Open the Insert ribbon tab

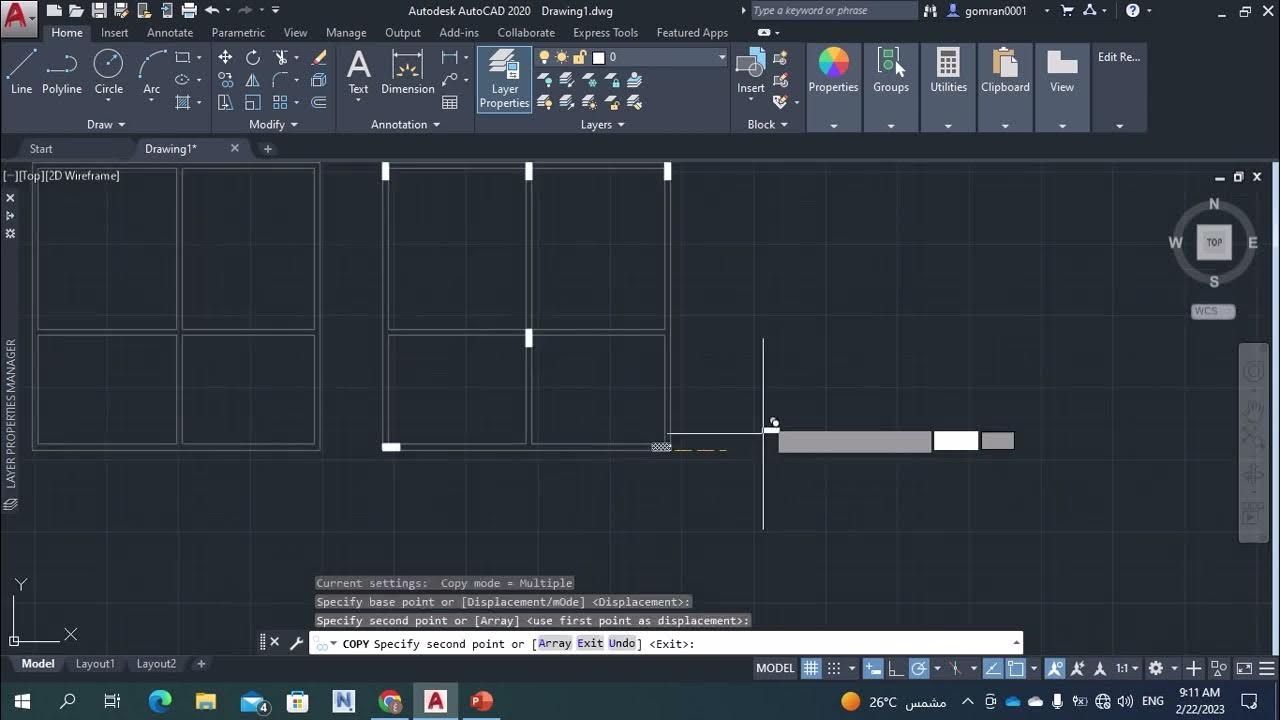pos(114,33)
